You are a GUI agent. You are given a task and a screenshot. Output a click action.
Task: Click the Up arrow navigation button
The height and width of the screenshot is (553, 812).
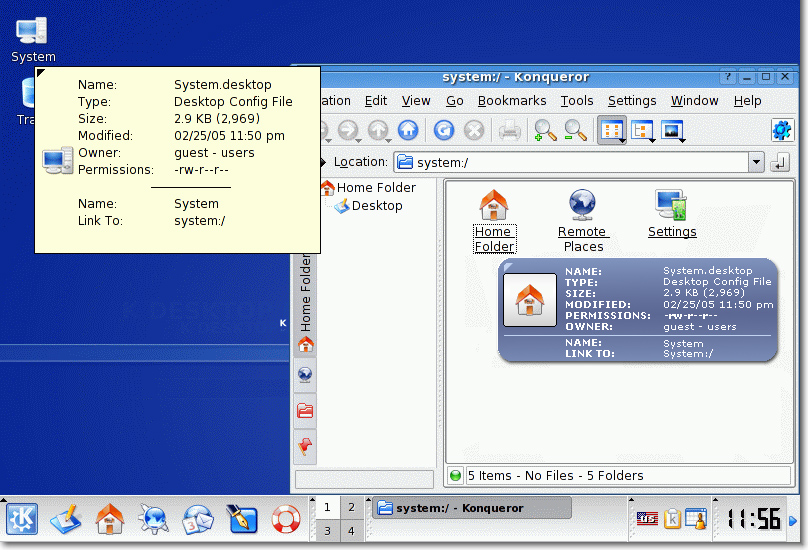pos(378,130)
